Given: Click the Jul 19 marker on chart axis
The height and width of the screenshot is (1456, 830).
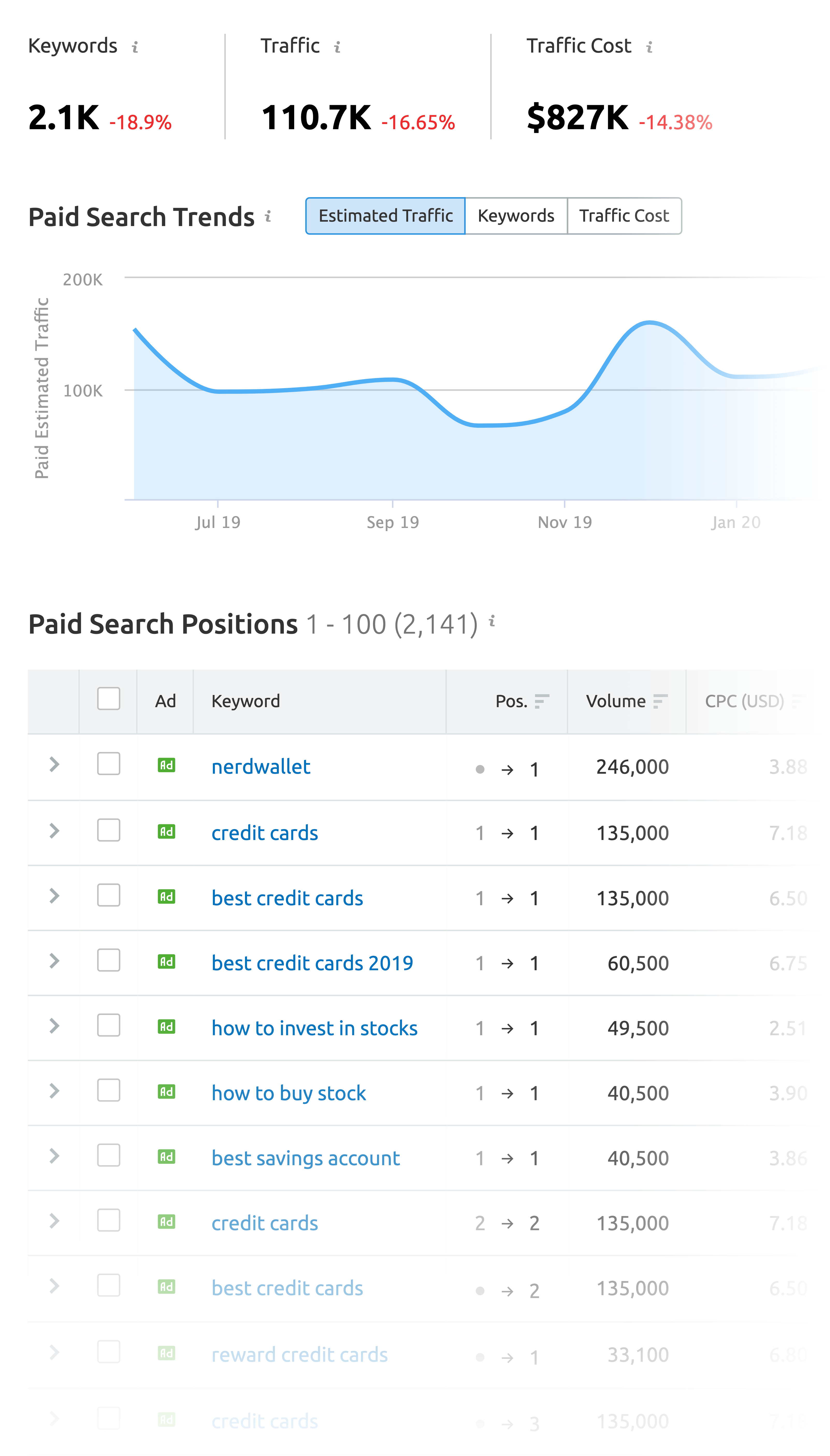Looking at the screenshot, I should 218,522.
